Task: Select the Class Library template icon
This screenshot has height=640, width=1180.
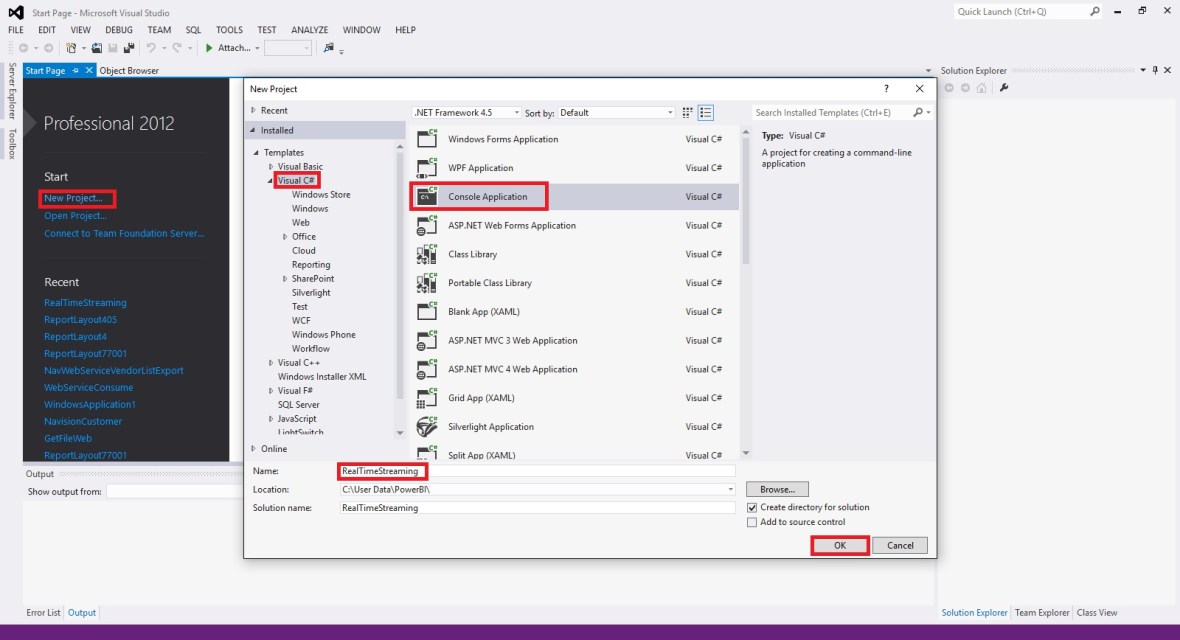Action: [x=427, y=253]
